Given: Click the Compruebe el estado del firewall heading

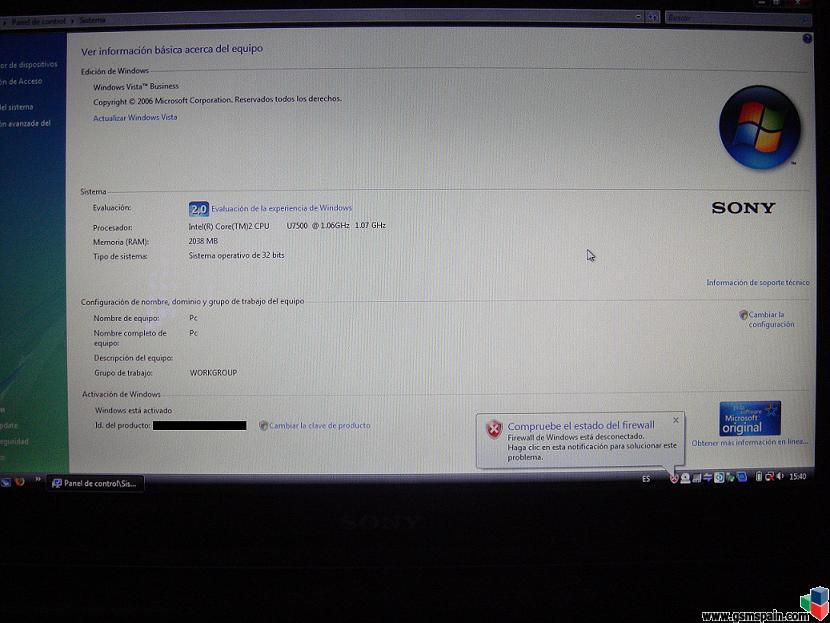Looking at the screenshot, I should click(x=581, y=425).
